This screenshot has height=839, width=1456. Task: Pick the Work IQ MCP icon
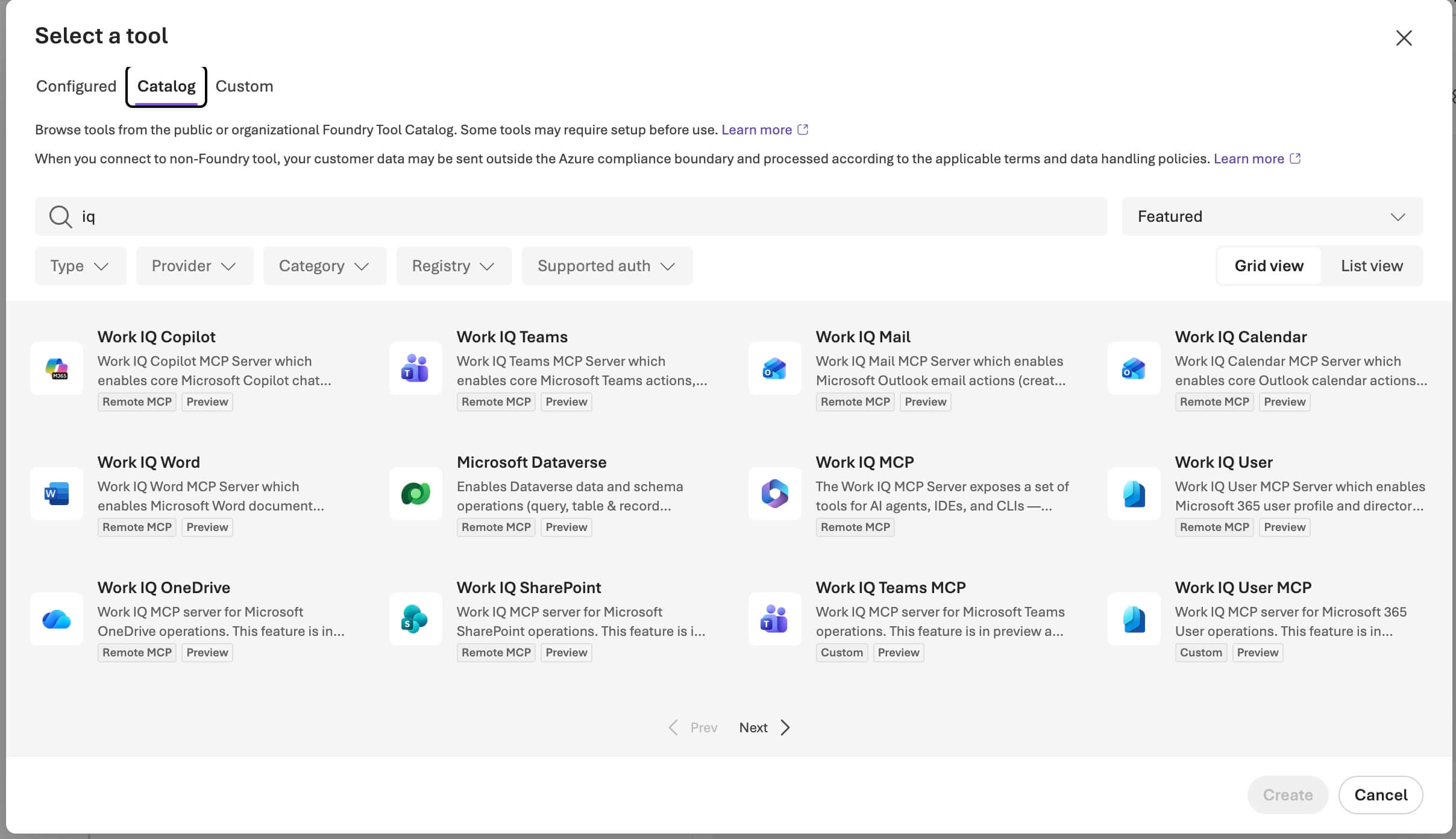coord(775,494)
